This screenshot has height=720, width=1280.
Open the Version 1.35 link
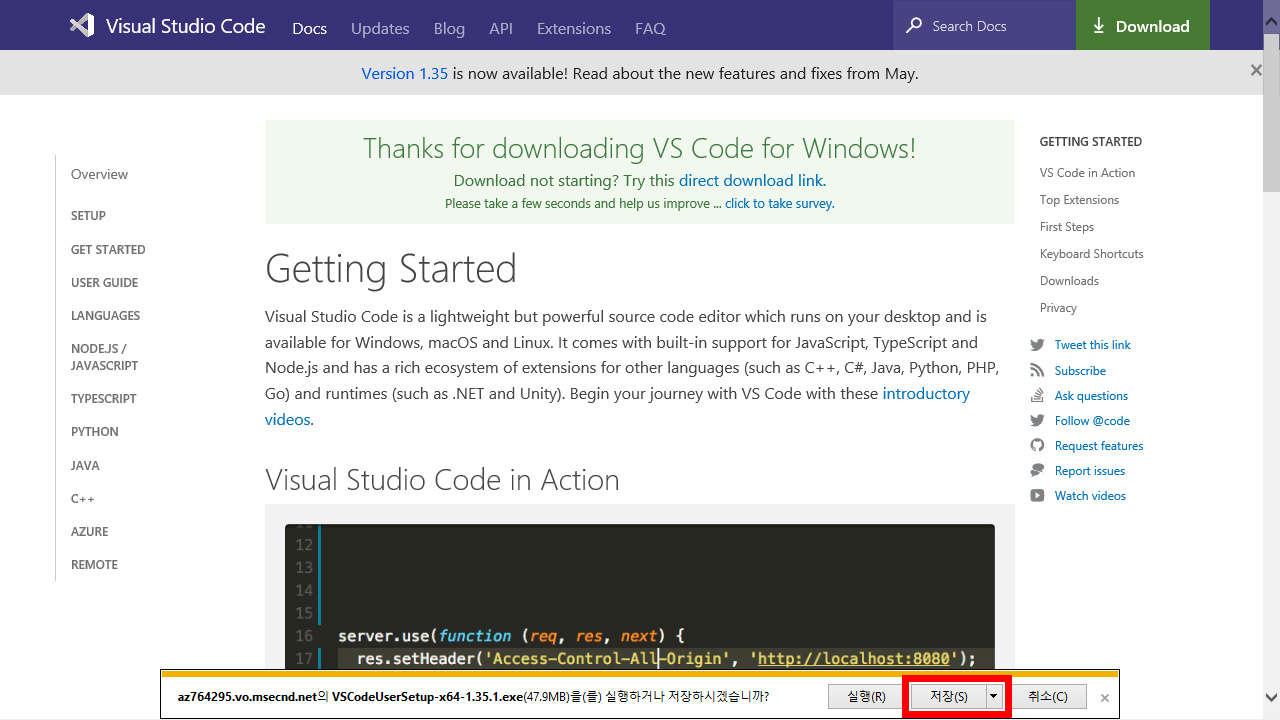tap(405, 73)
